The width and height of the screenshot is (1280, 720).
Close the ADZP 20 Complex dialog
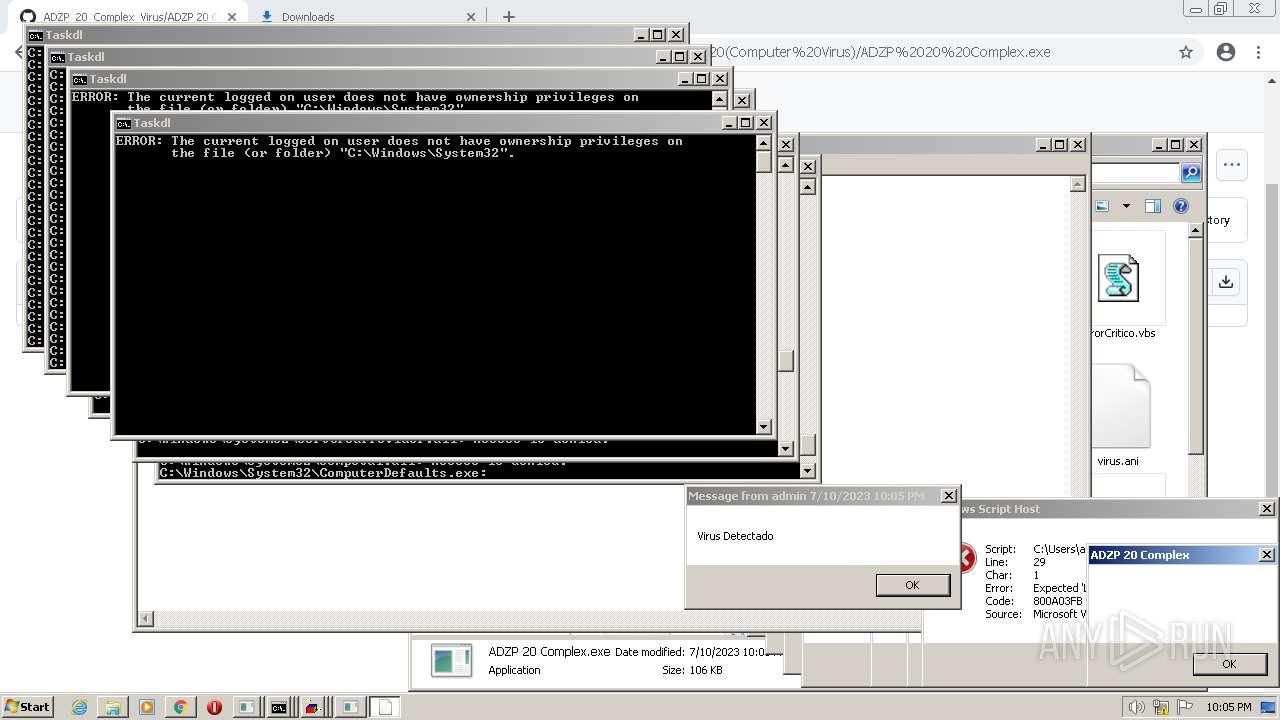pos(1266,555)
